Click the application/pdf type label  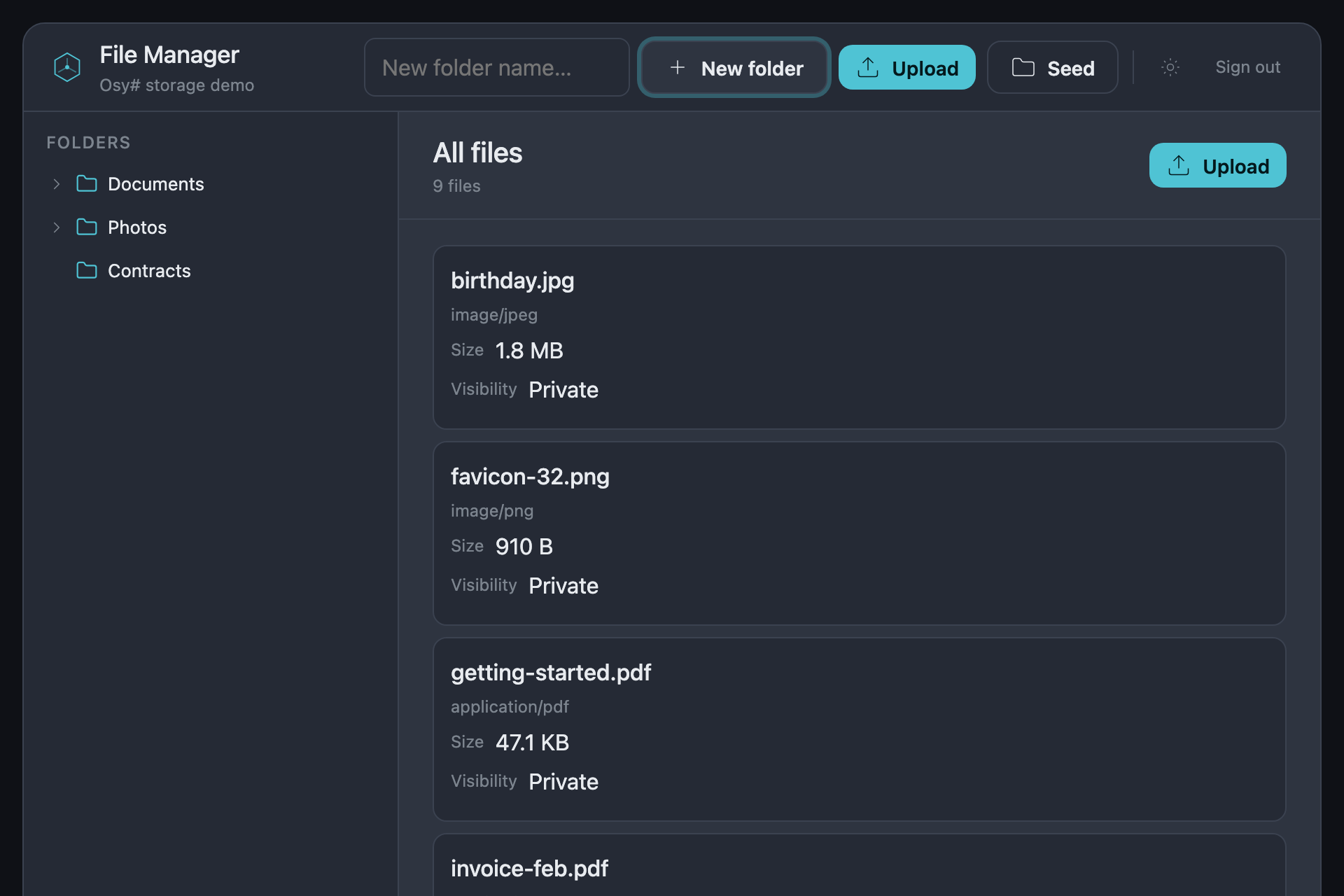pyautogui.click(x=510, y=707)
